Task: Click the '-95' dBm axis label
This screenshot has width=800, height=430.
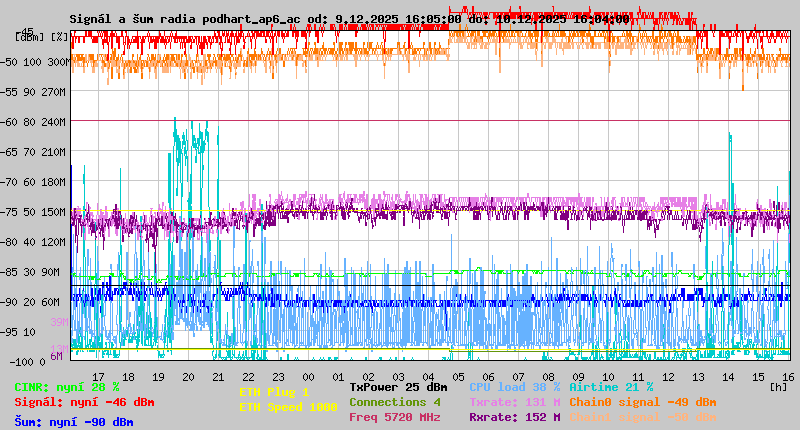Action: (x=10, y=332)
